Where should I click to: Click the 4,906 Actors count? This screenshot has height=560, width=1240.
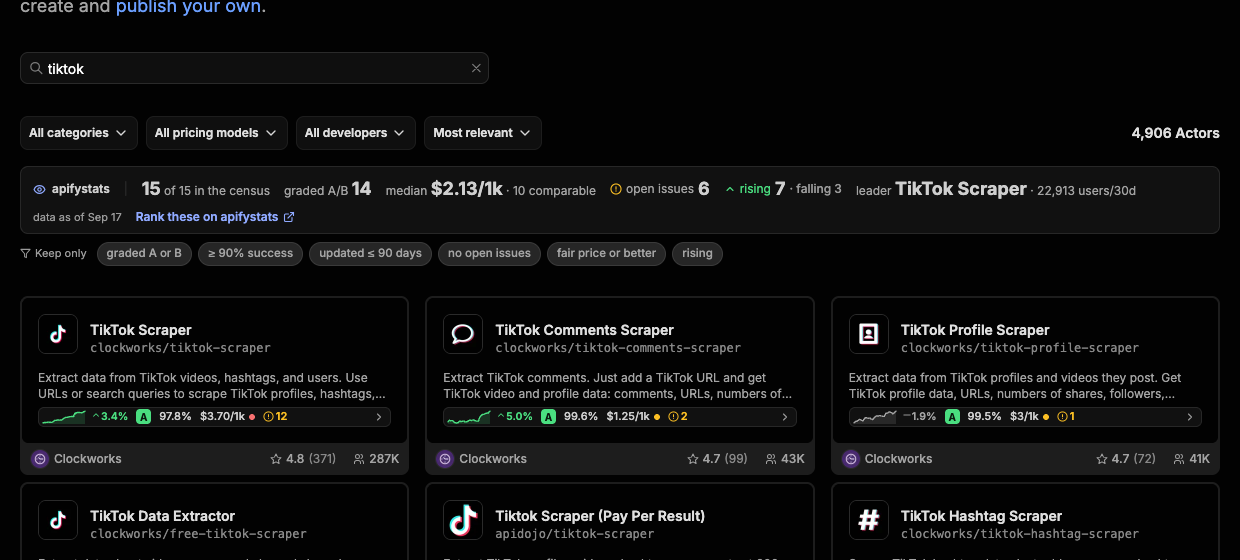1175,133
